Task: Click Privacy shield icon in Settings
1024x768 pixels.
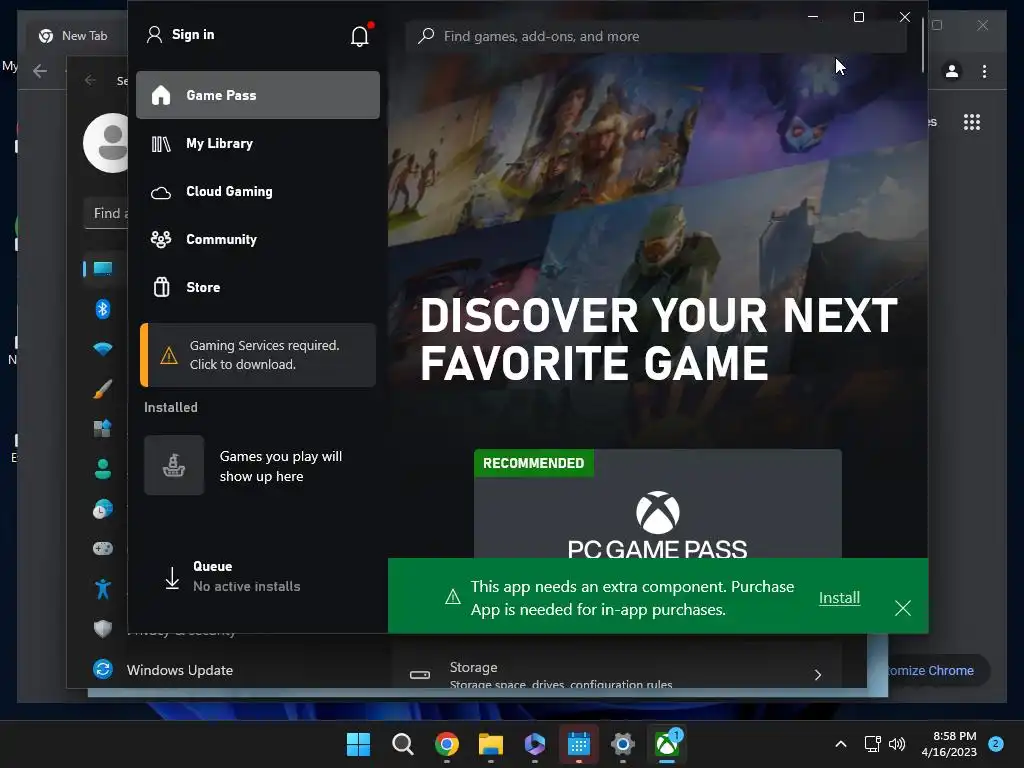Action: [x=103, y=628]
